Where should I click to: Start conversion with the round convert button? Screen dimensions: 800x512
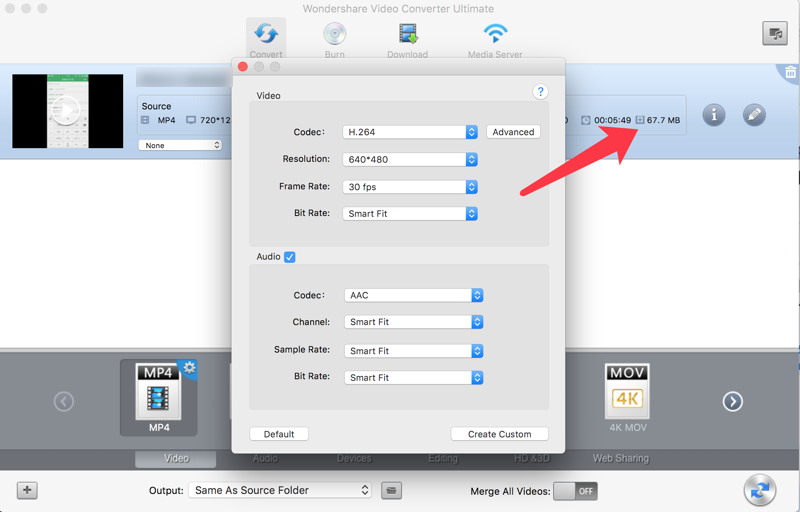[x=760, y=490]
